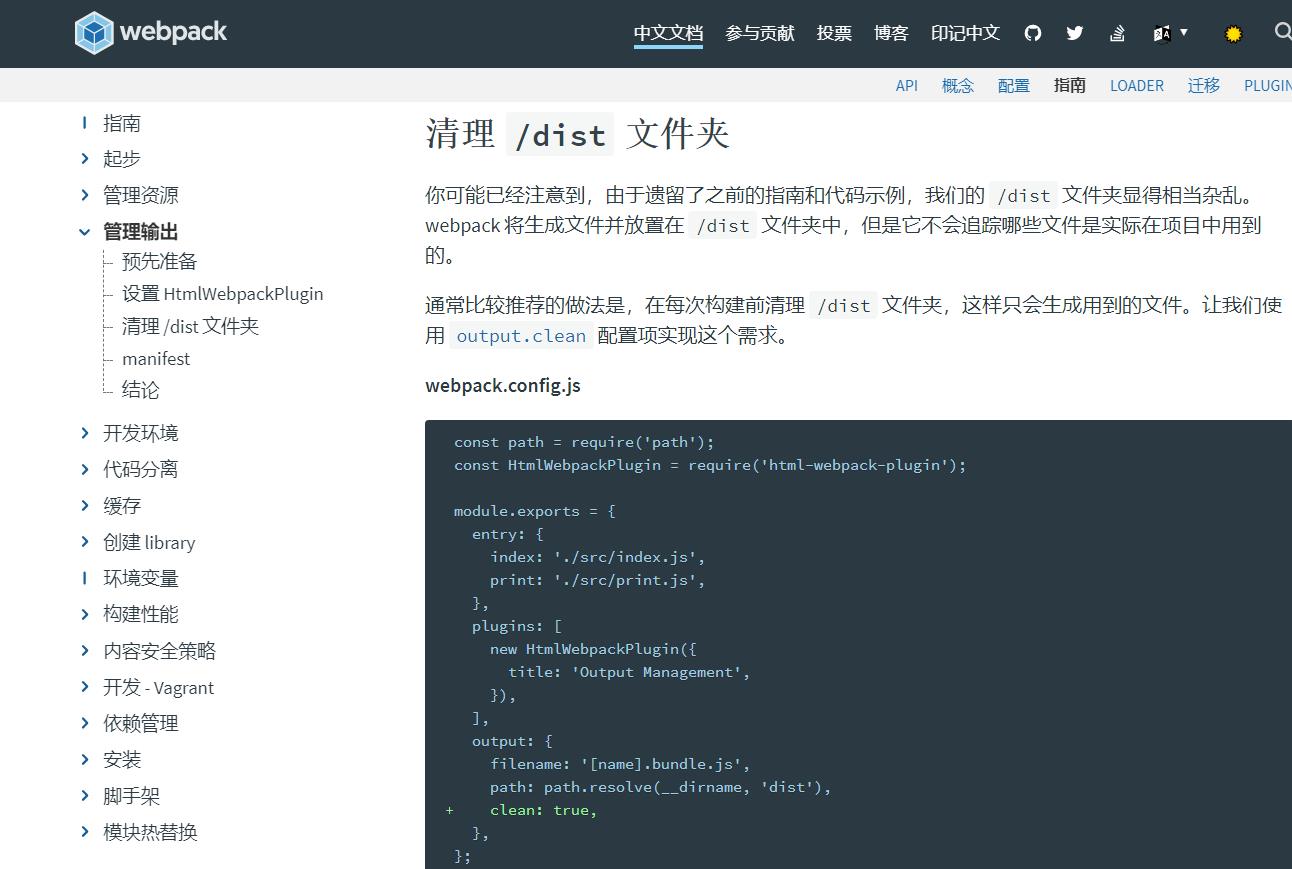Expand the 起步 sidebar chevron

pos(85,158)
